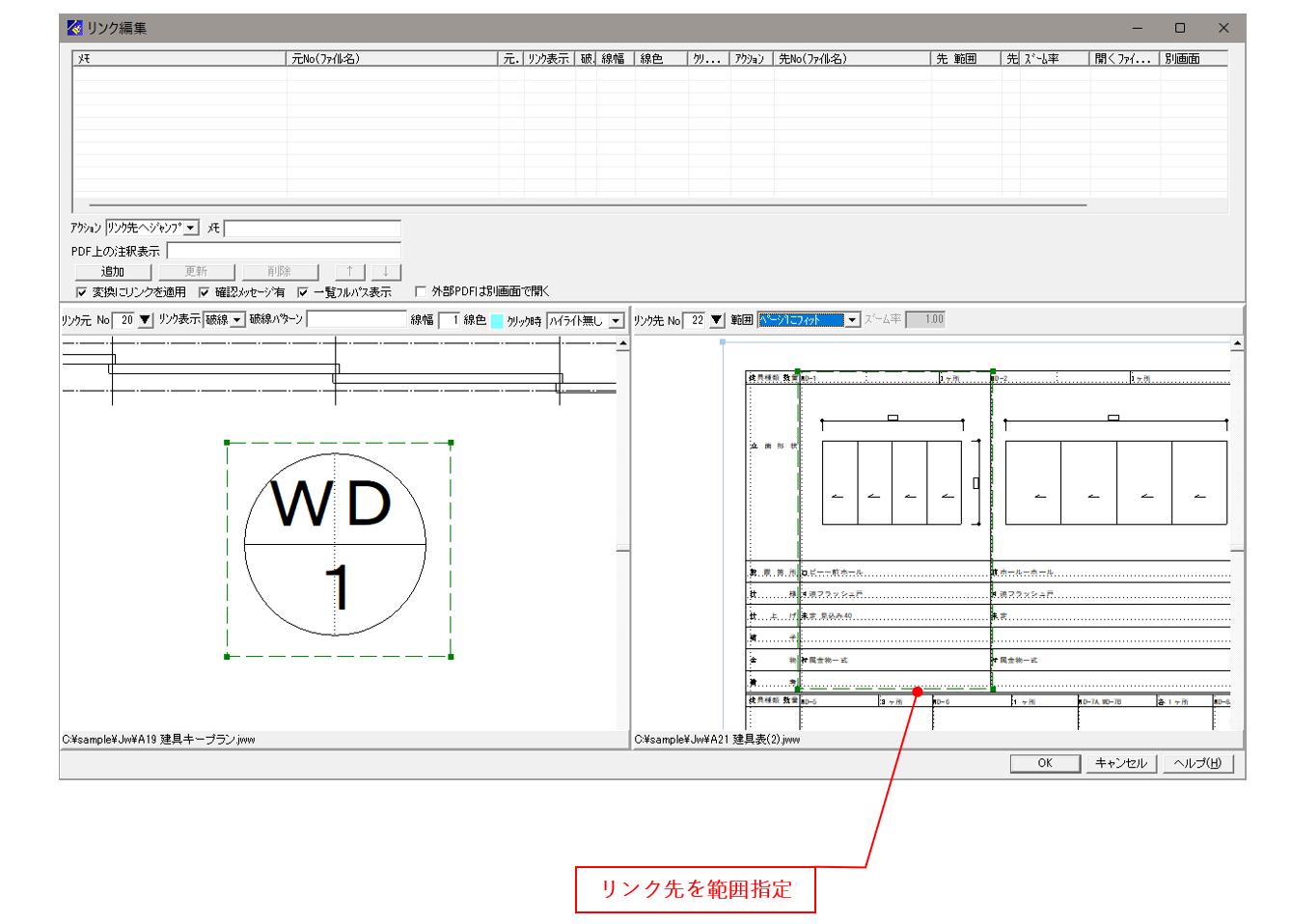This screenshot has width=1291, height=924.
Task: Click left pane scrollbar up arrow
Action: pos(622,343)
